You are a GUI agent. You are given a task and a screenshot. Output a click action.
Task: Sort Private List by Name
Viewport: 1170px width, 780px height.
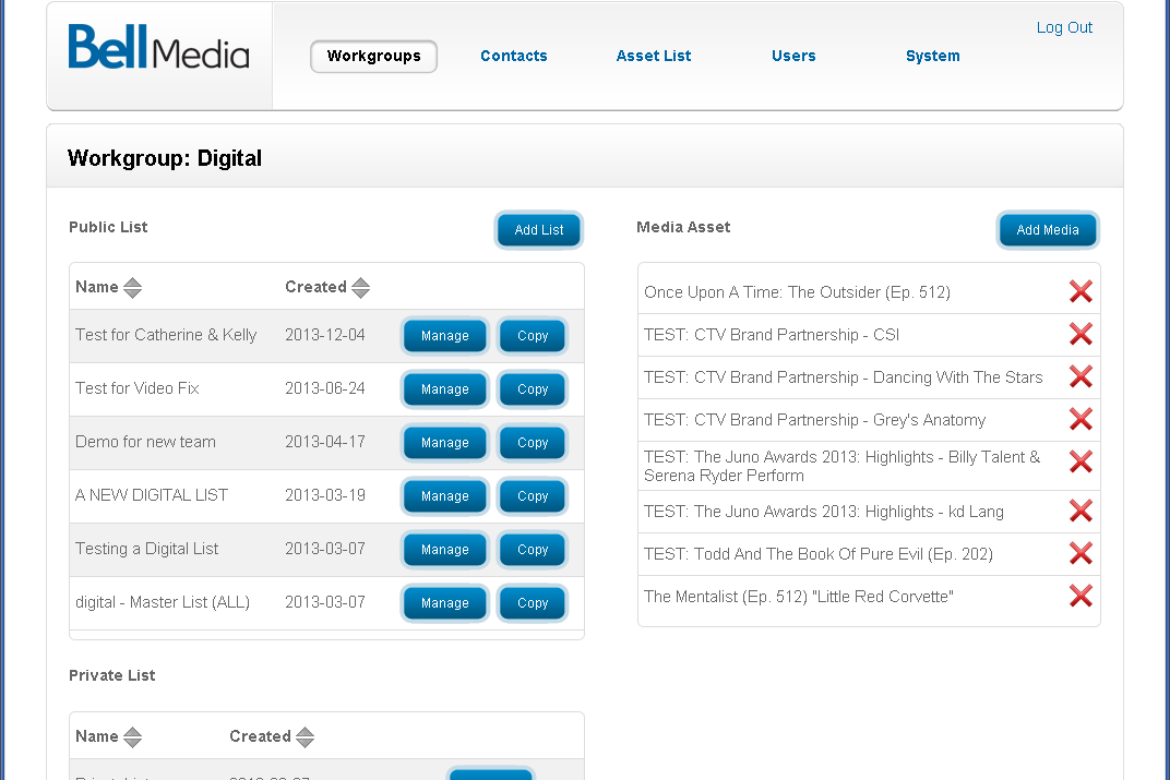(133, 737)
